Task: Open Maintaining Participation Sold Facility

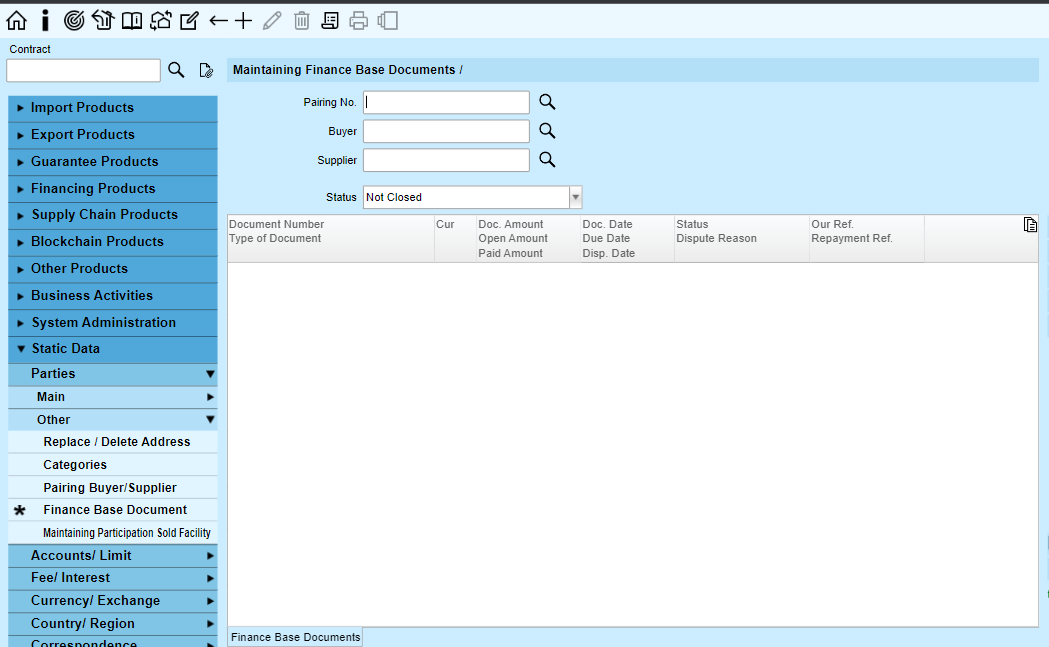Action: (113, 533)
